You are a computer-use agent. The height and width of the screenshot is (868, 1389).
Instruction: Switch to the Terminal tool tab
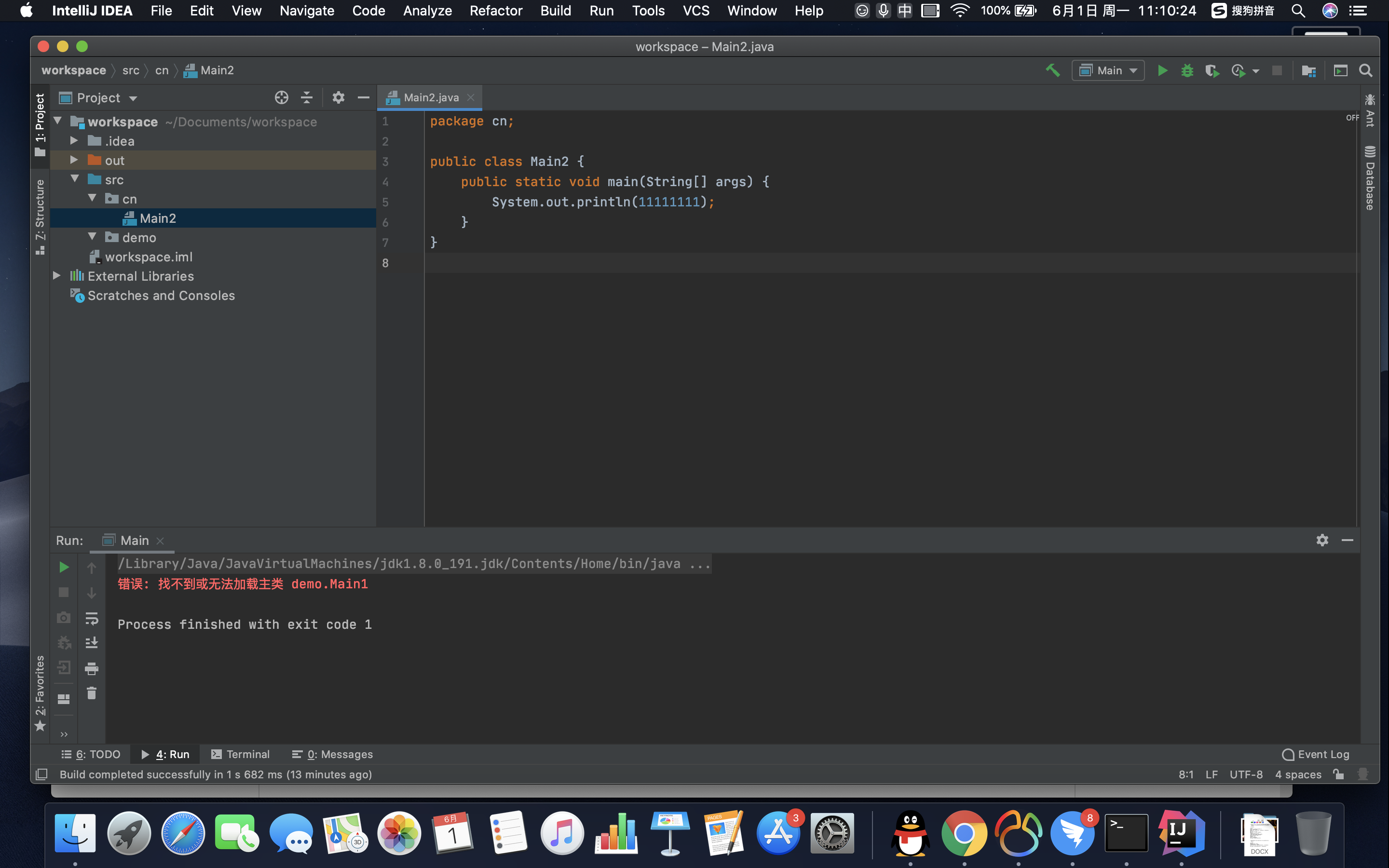[240, 754]
